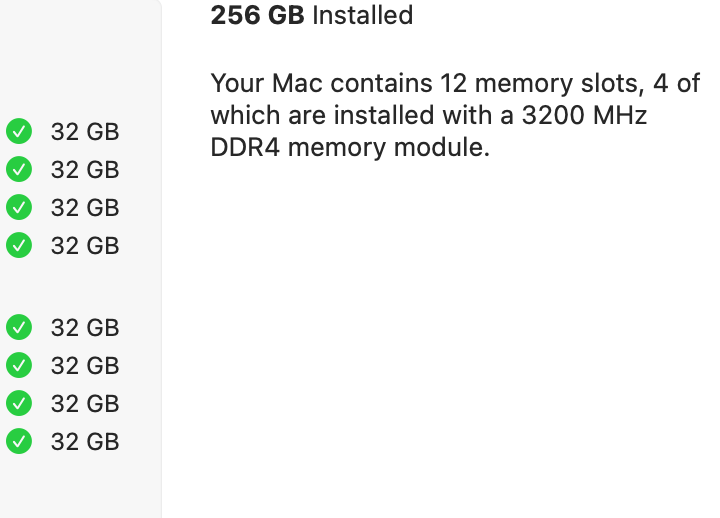Screen dimensions: 720x518
Task: Click the last green checkmark in the lower group
Action: [18, 441]
